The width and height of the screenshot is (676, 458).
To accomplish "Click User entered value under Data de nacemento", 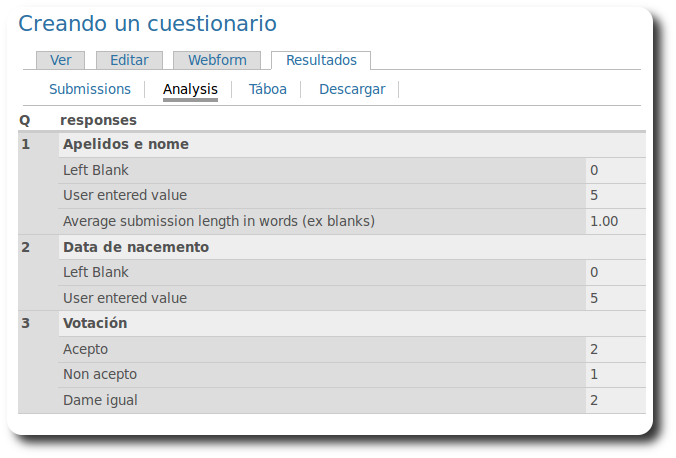I will click(x=125, y=298).
